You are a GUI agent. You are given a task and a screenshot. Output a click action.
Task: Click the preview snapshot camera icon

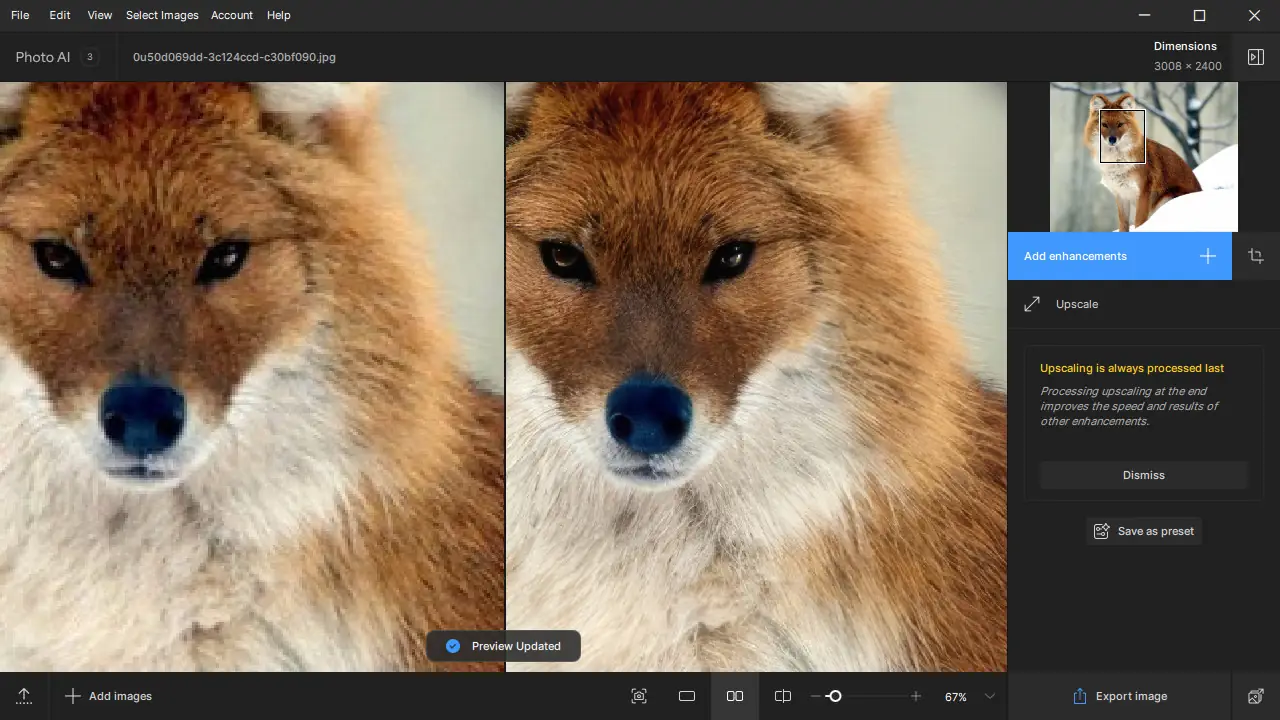tap(639, 696)
